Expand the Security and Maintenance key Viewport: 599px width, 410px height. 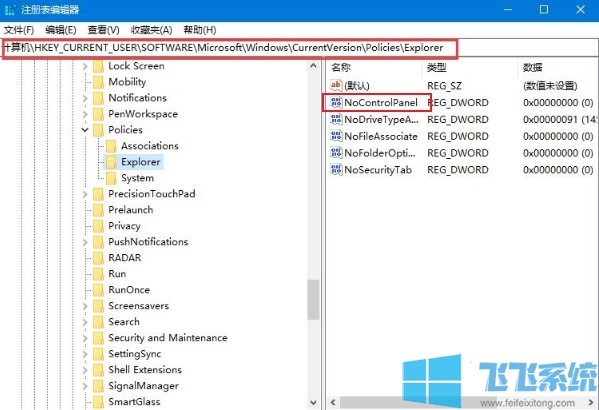pos(85,338)
